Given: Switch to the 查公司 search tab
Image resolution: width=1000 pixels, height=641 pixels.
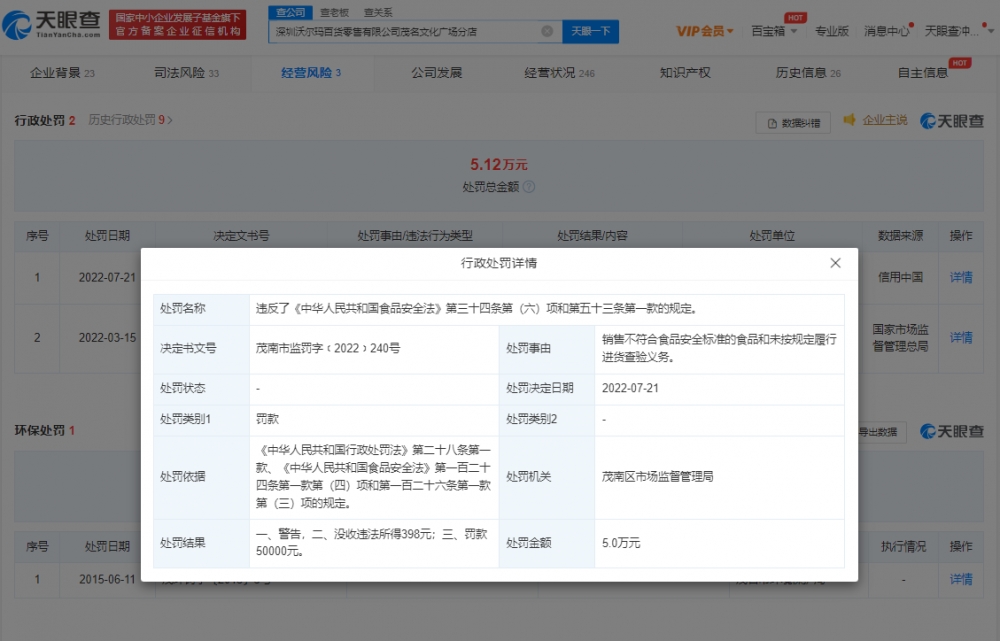Looking at the screenshot, I should (x=291, y=12).
